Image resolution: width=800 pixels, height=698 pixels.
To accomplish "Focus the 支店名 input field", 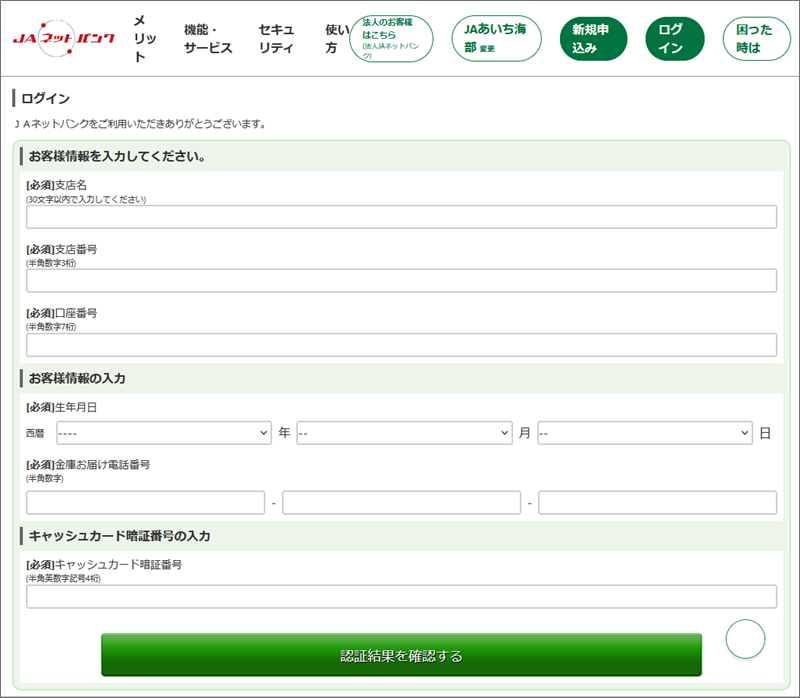I will tap(402, 217).
